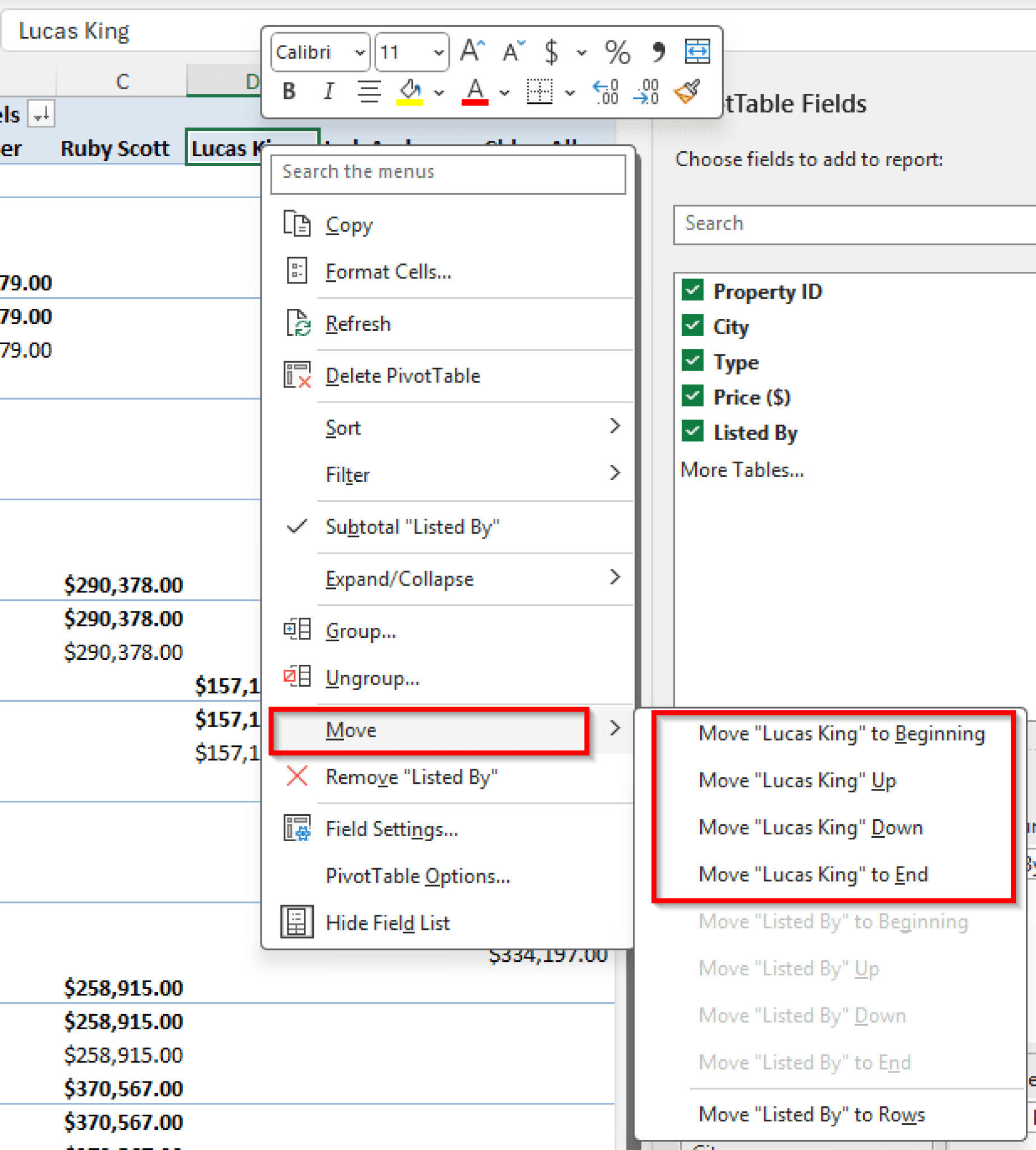Apply Comma Style formatting
The height and width of the screenshot is (1150, 1036).
659,51
